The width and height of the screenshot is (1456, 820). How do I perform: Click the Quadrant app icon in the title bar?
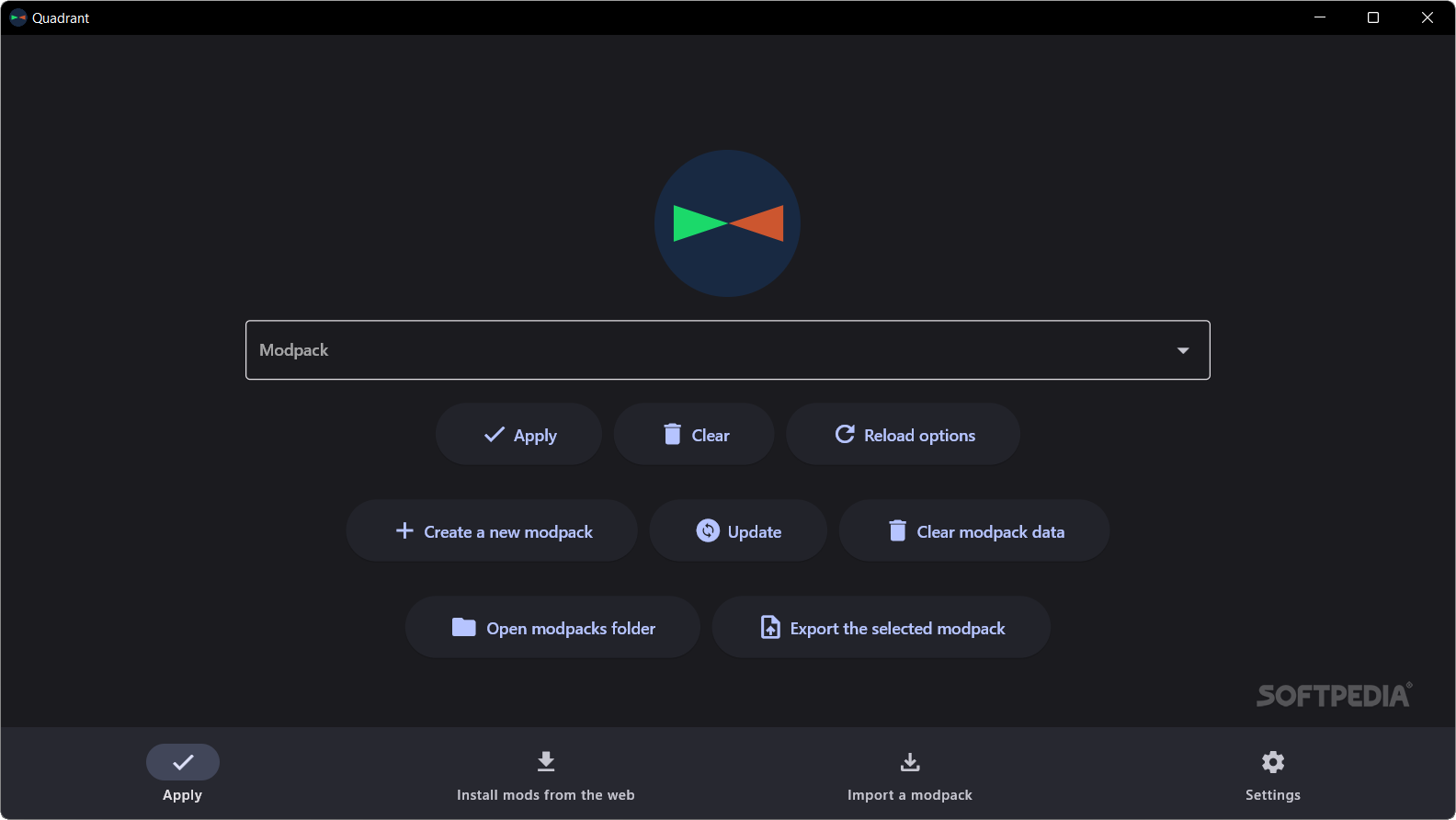click(x=17, y=17)
